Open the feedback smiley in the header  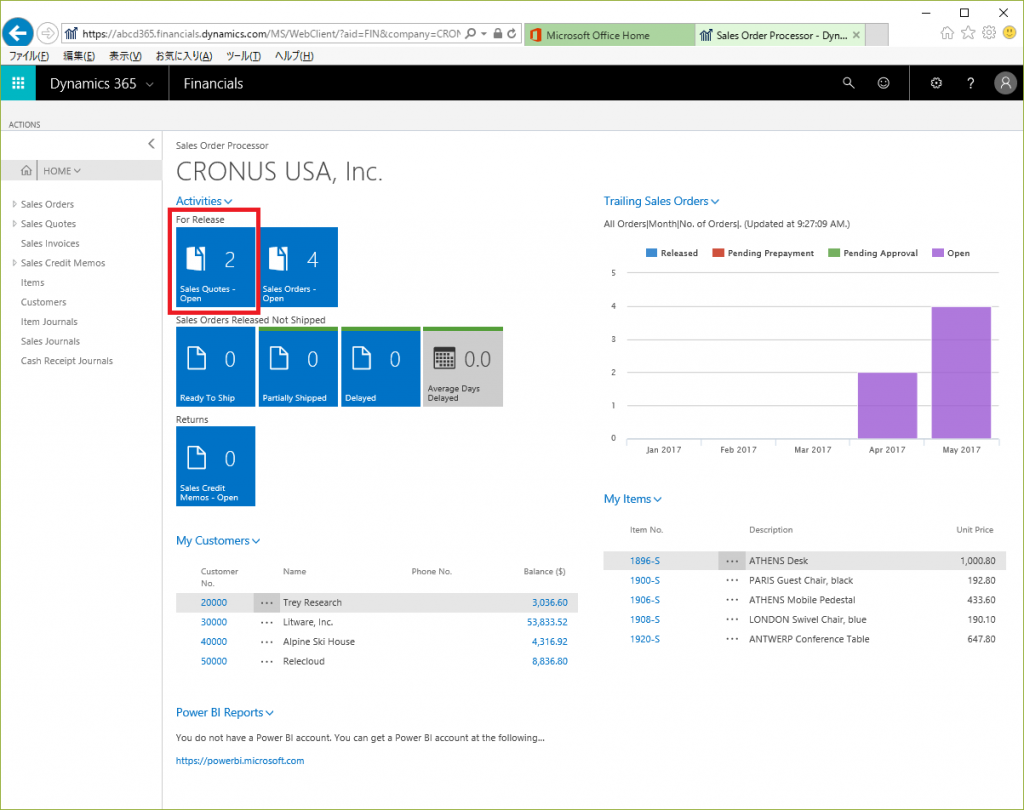coord(883,83)
